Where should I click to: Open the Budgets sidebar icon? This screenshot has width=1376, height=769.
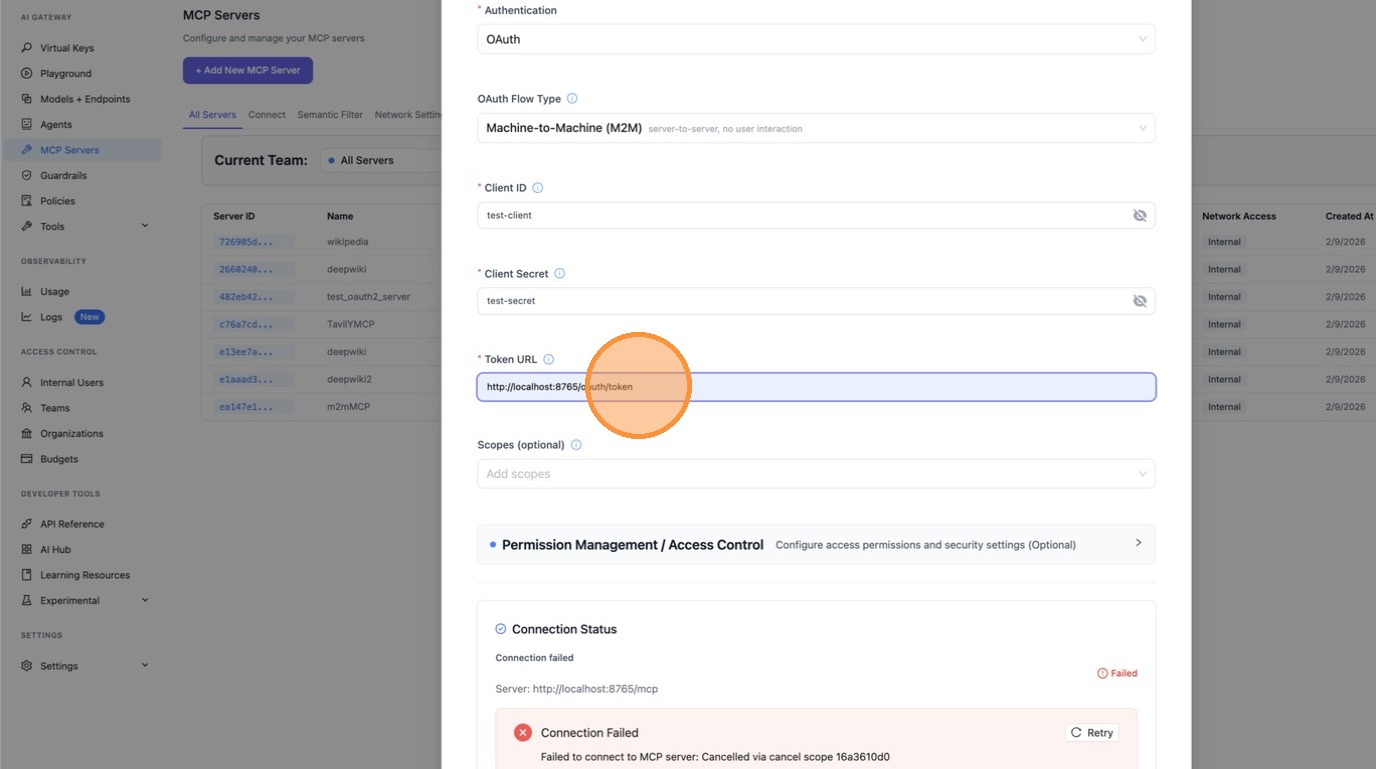pos(27,459)
